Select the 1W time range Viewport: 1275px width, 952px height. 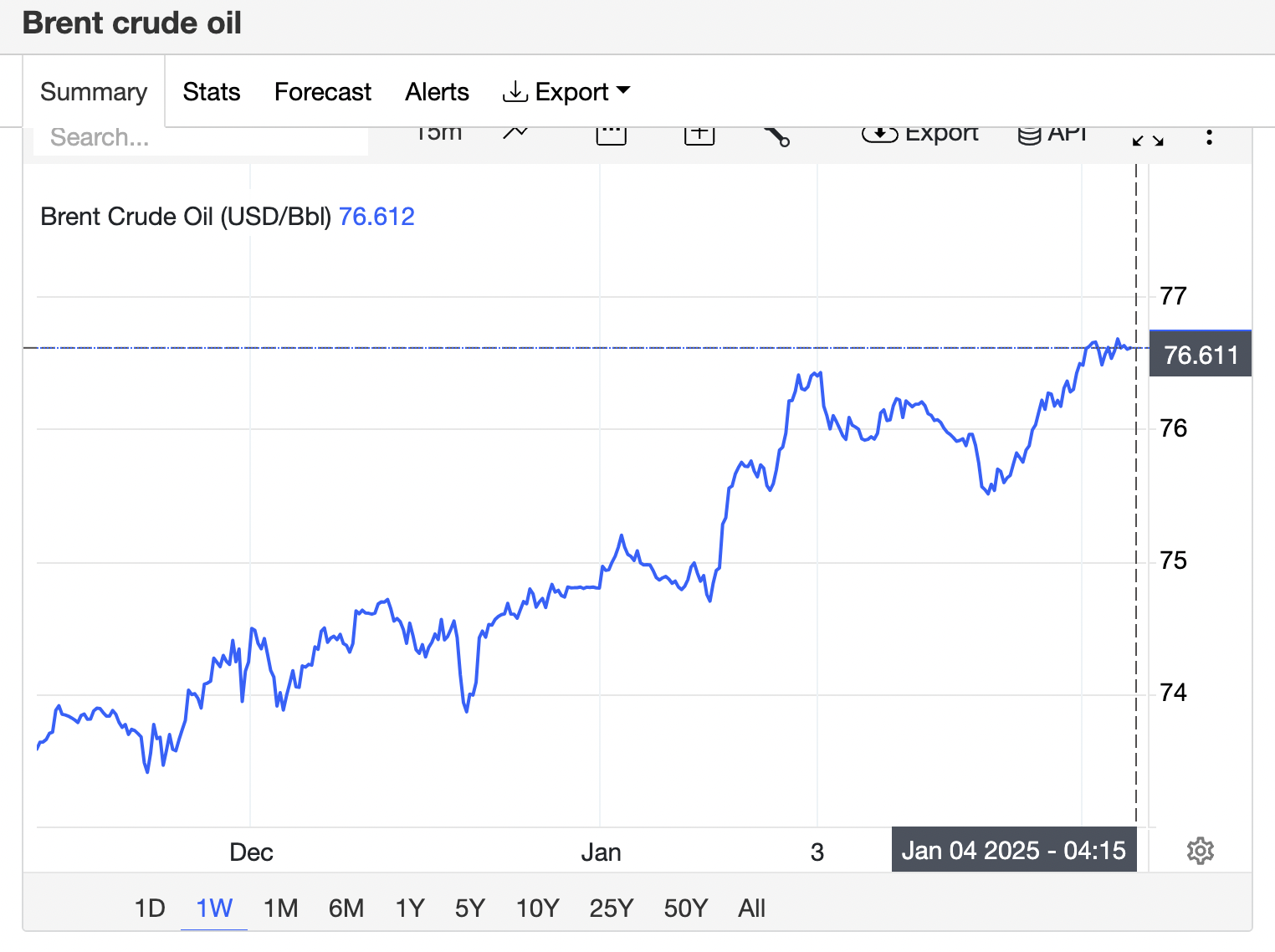click(214, 908)
